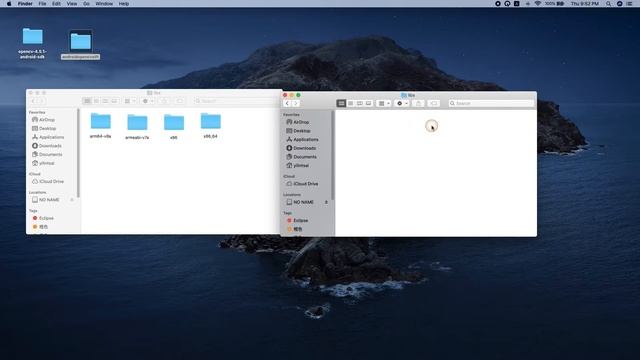640x360 pixels.
Task: Open Notification Center list icon
Action: pos(629,4)
